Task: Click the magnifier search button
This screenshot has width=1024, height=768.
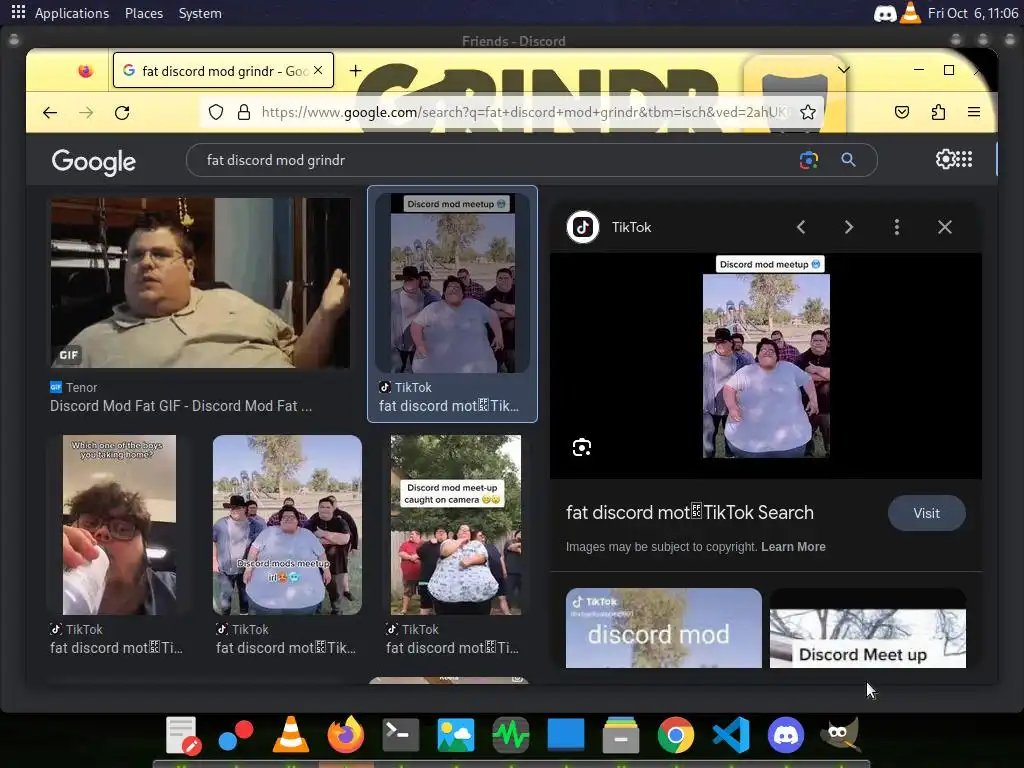Action: click(x=848, y=159)
